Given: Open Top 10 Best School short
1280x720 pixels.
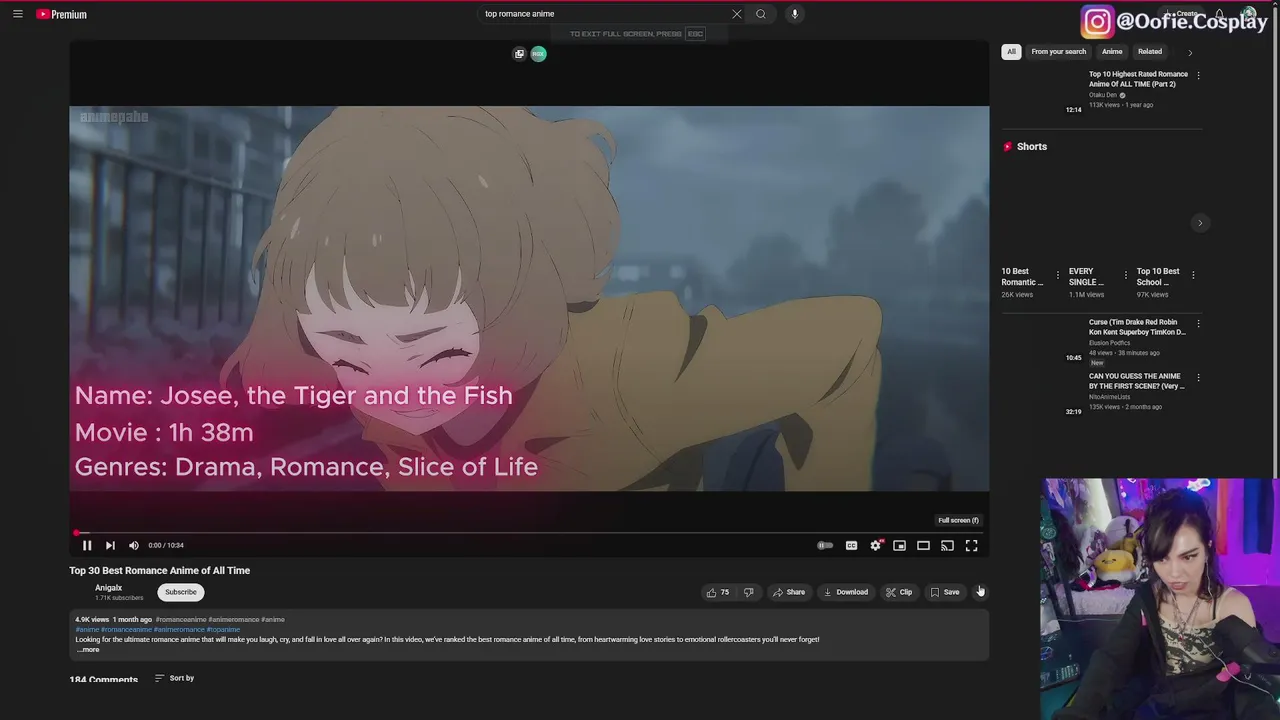Looking at the screenshot, I should click(x=1158, y=277).
